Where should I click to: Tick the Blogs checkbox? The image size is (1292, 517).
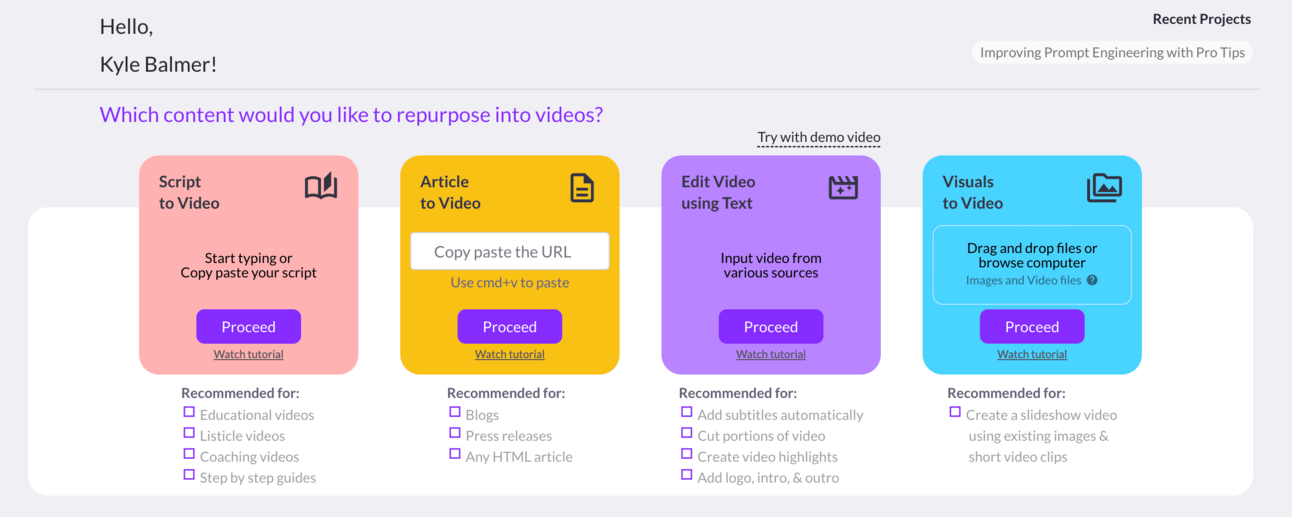455,412
